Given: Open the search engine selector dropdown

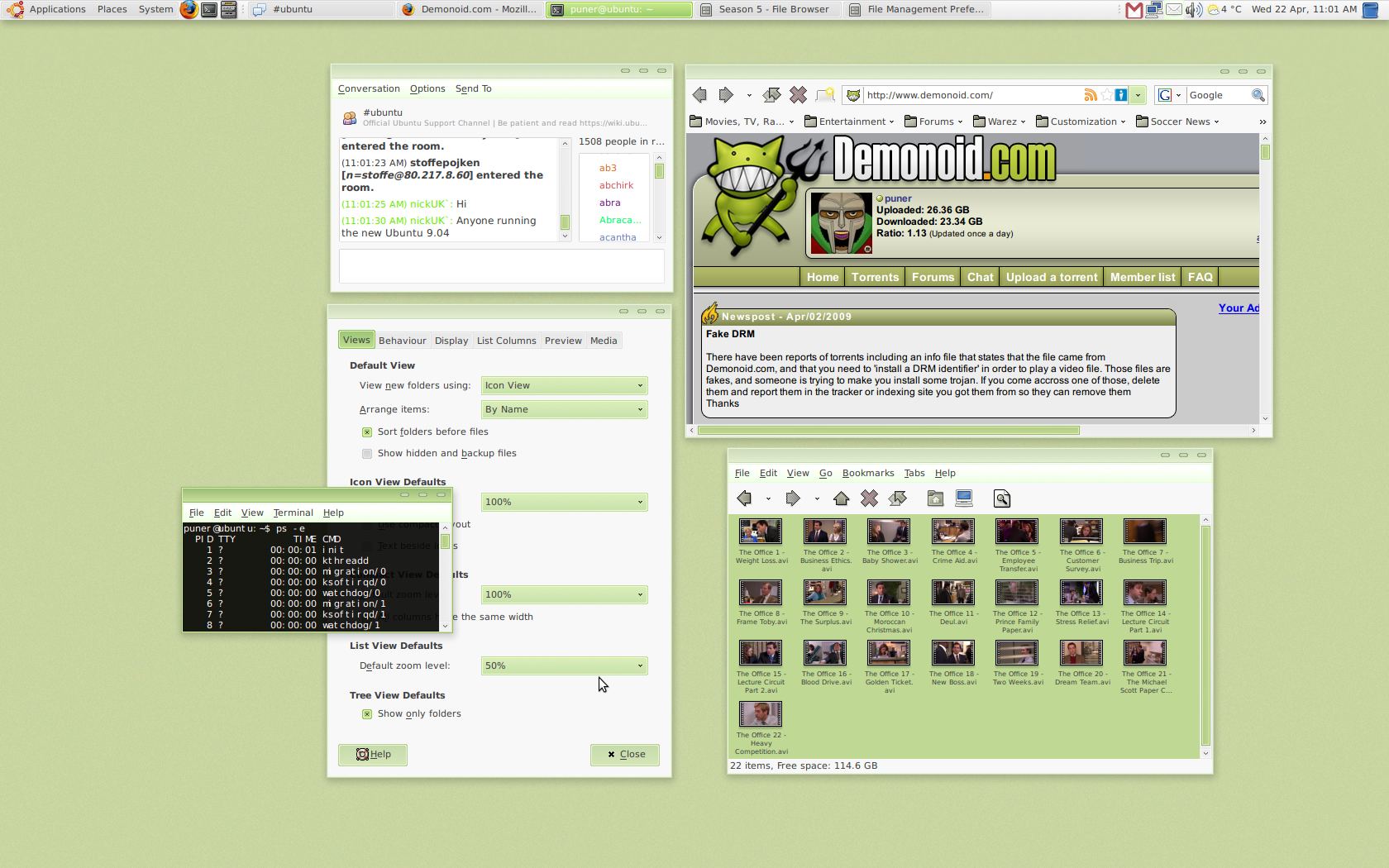Looking at the screenshot, I should click(x=1169, y=95).
